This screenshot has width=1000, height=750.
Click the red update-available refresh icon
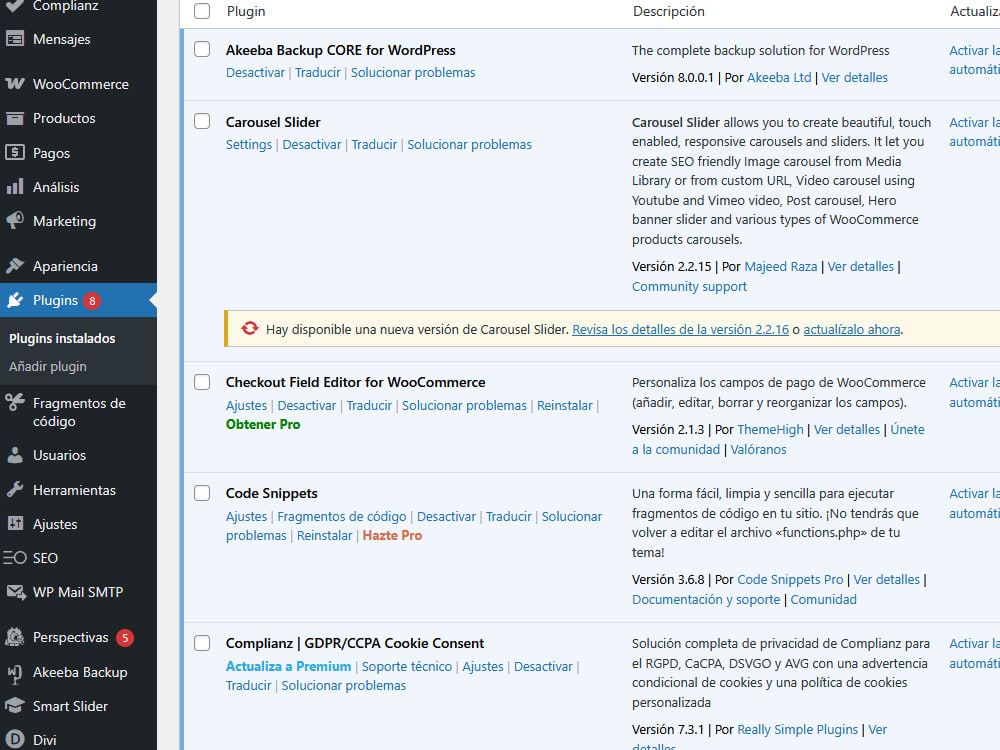[249, 328]
